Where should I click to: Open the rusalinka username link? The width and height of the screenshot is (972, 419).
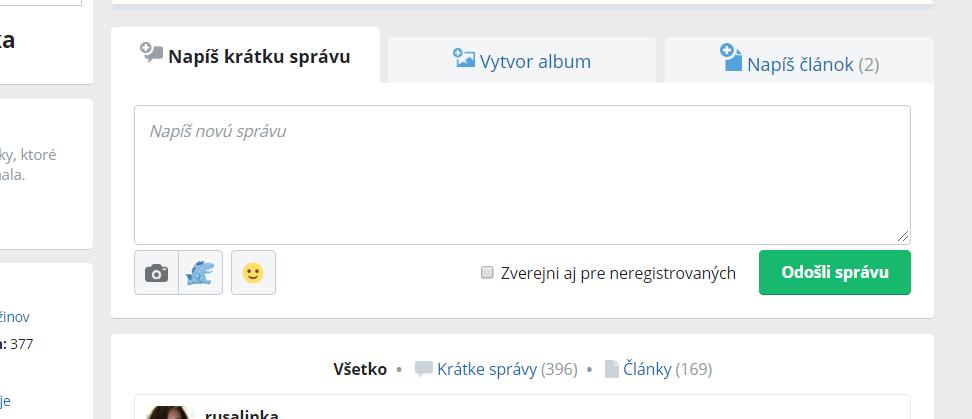click(x=242, y=414)
